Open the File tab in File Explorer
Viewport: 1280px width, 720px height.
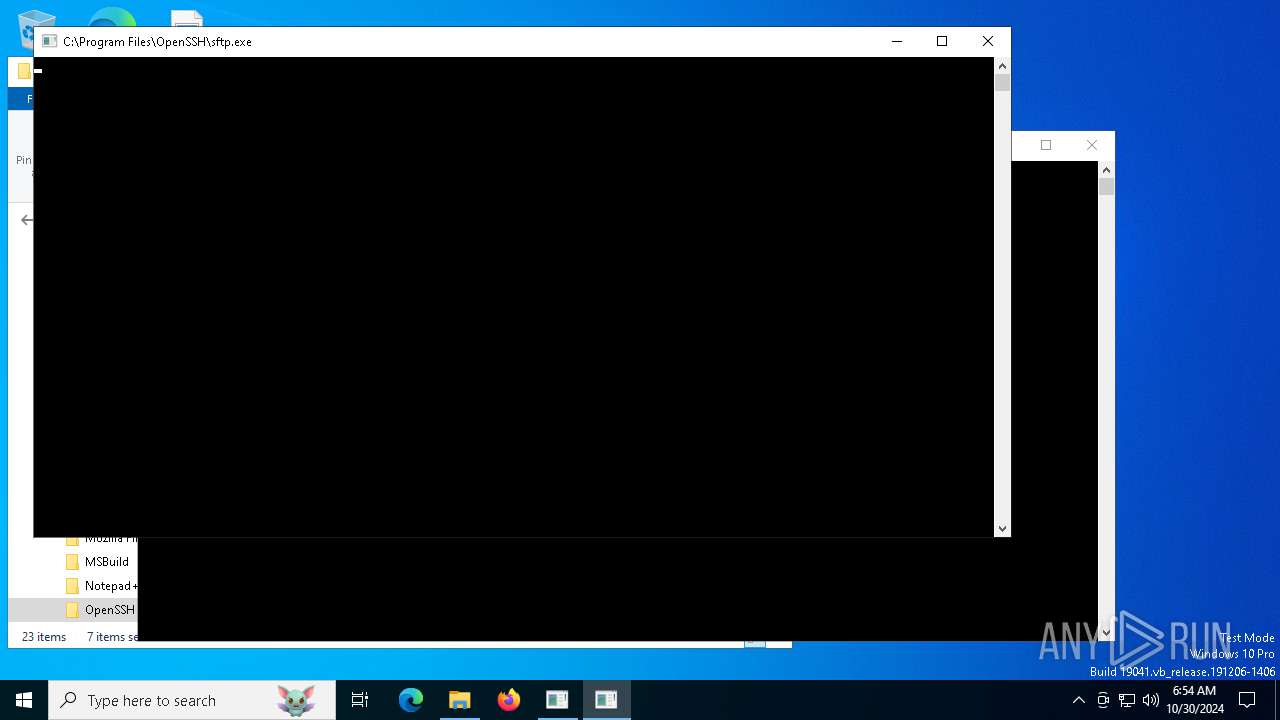[21, 99]
